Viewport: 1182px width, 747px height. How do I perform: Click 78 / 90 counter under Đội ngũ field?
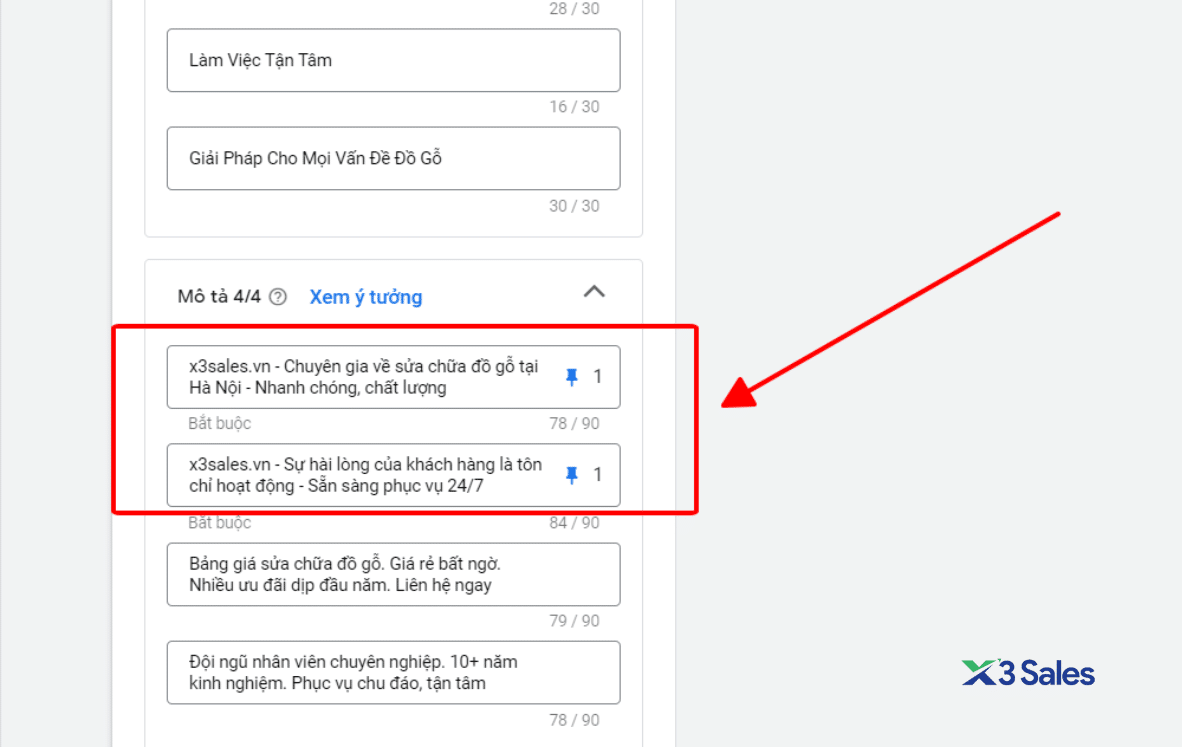[x=574, y=720]
